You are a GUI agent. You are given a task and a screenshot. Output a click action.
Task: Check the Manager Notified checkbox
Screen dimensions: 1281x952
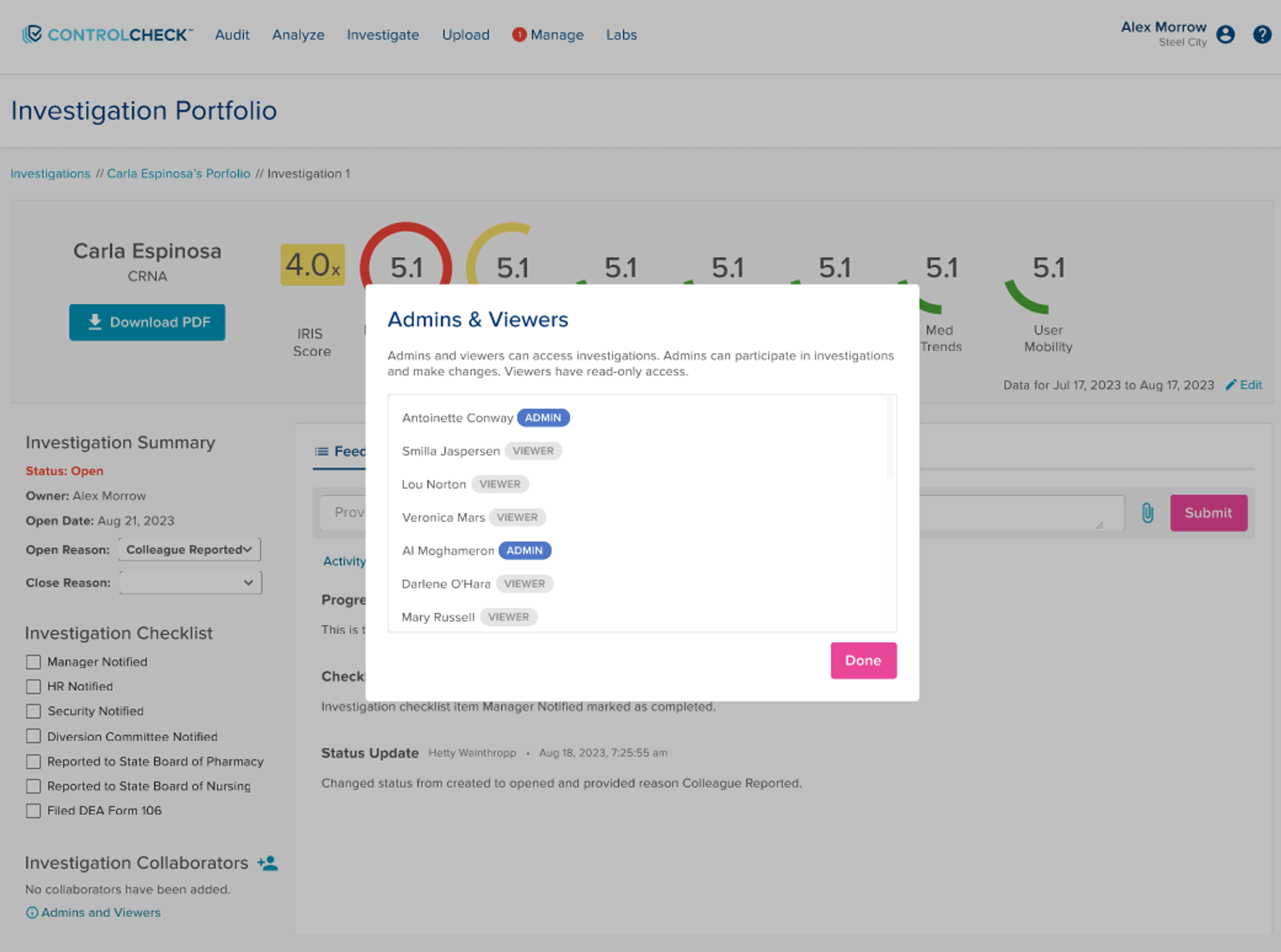pyautogui.click(x=33, y=662)
